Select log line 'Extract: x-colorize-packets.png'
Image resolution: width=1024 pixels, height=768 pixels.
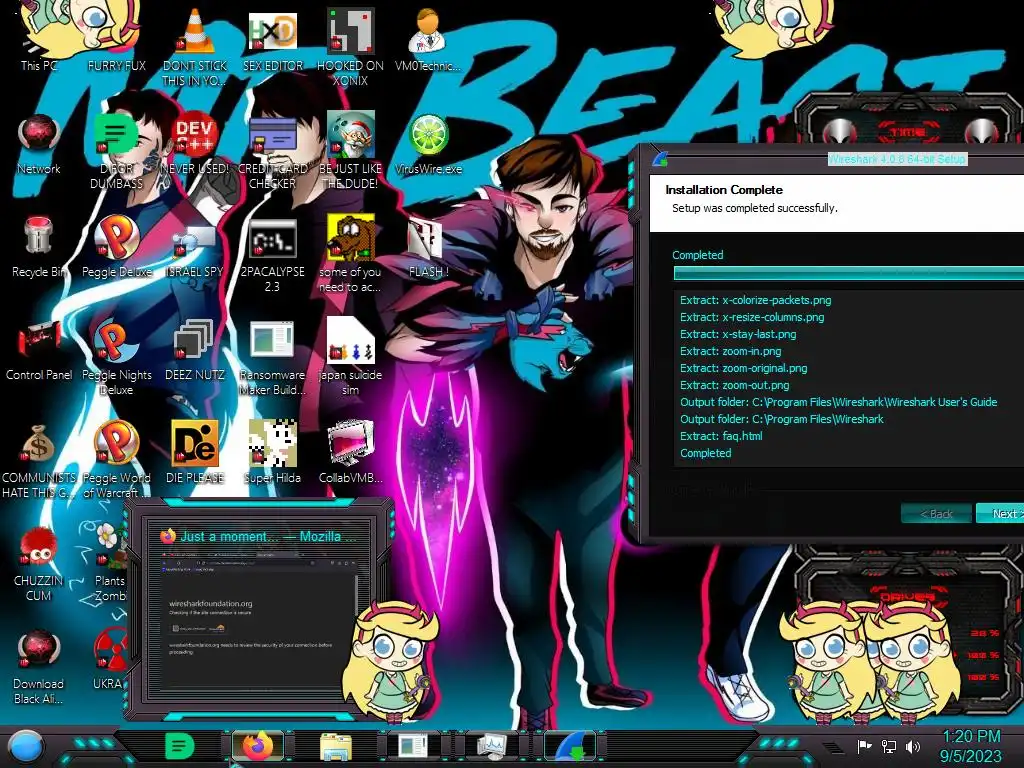pyautogui.click(x=755, y=300)
